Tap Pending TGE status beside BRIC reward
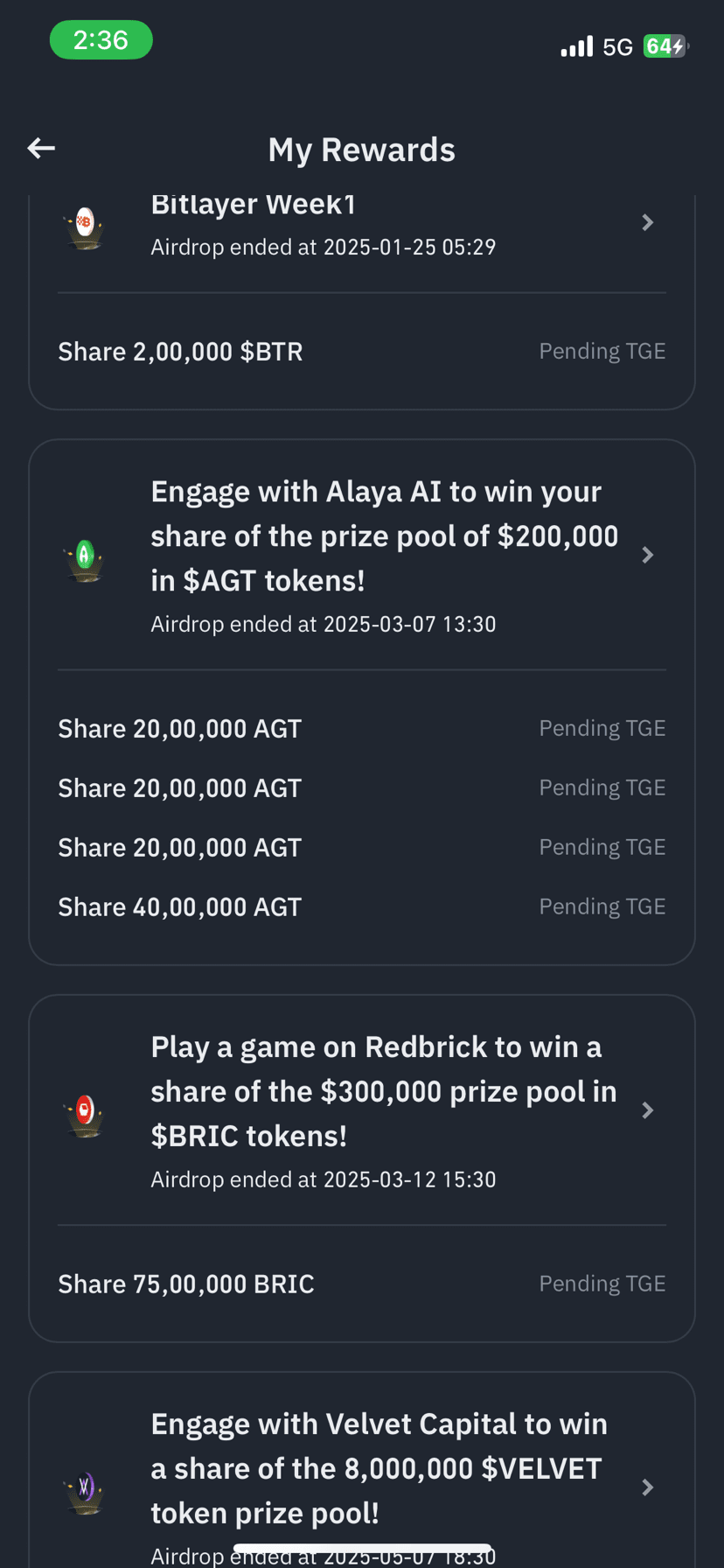The image size is (724, 1568). pyautogui.click(x=602, y=1284)
